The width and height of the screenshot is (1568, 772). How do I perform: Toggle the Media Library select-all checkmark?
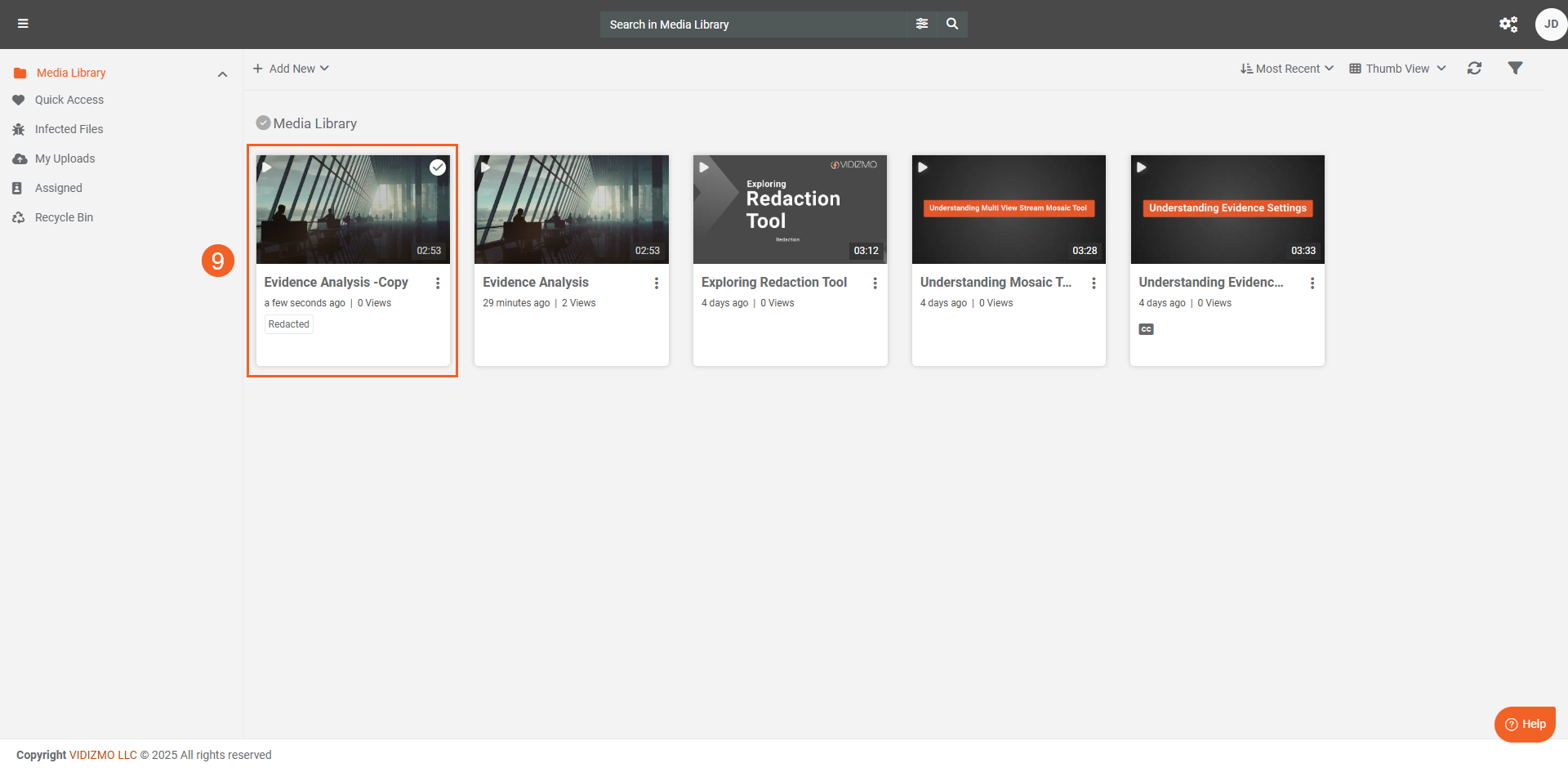263,123
